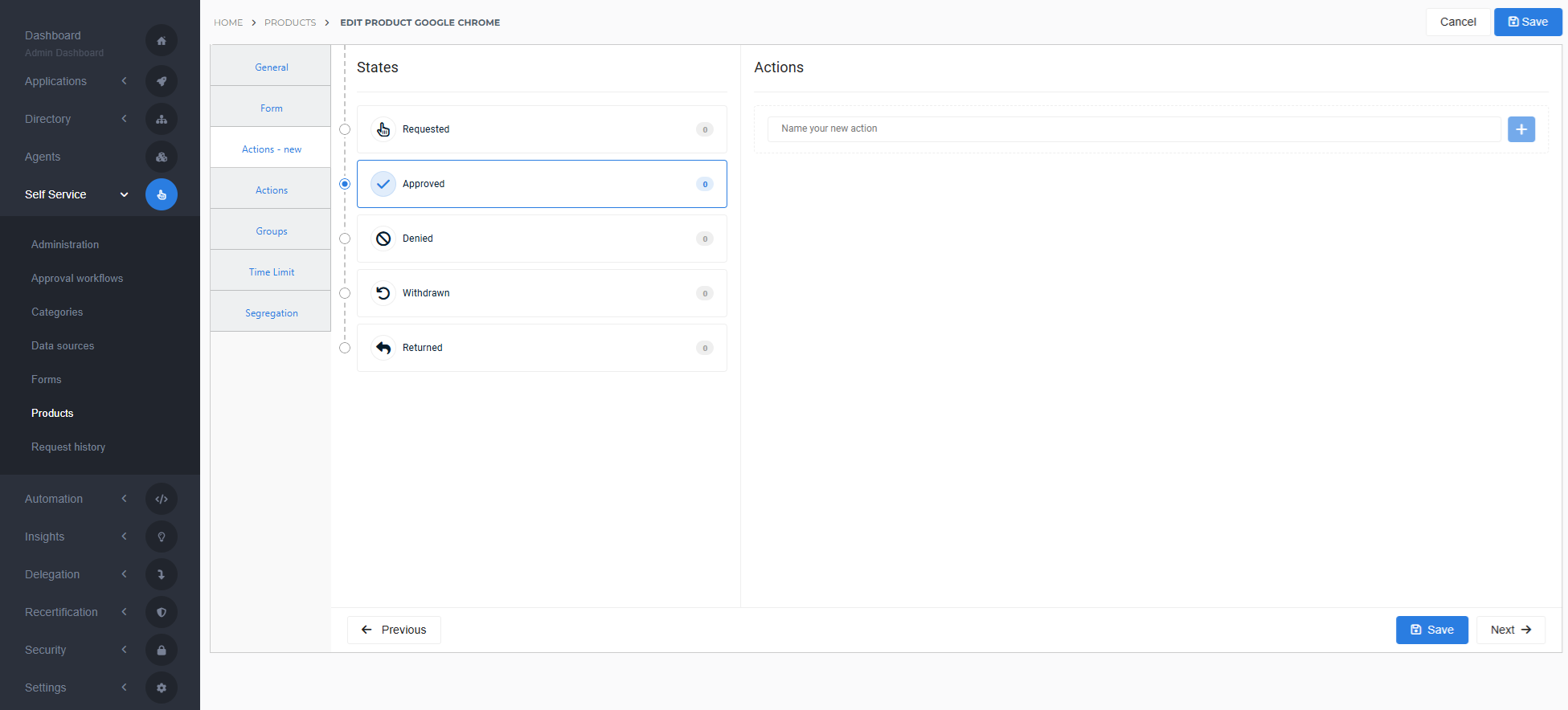Click the Insights lightbulb icon
The image size is (1568, 710).
(x=162, y=537)
